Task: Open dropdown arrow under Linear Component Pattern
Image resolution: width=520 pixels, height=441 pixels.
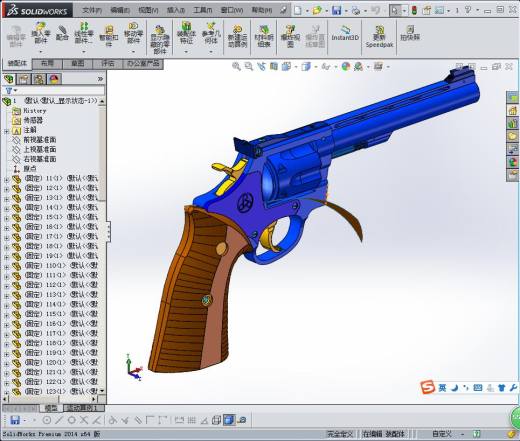Action: point(84,52)
